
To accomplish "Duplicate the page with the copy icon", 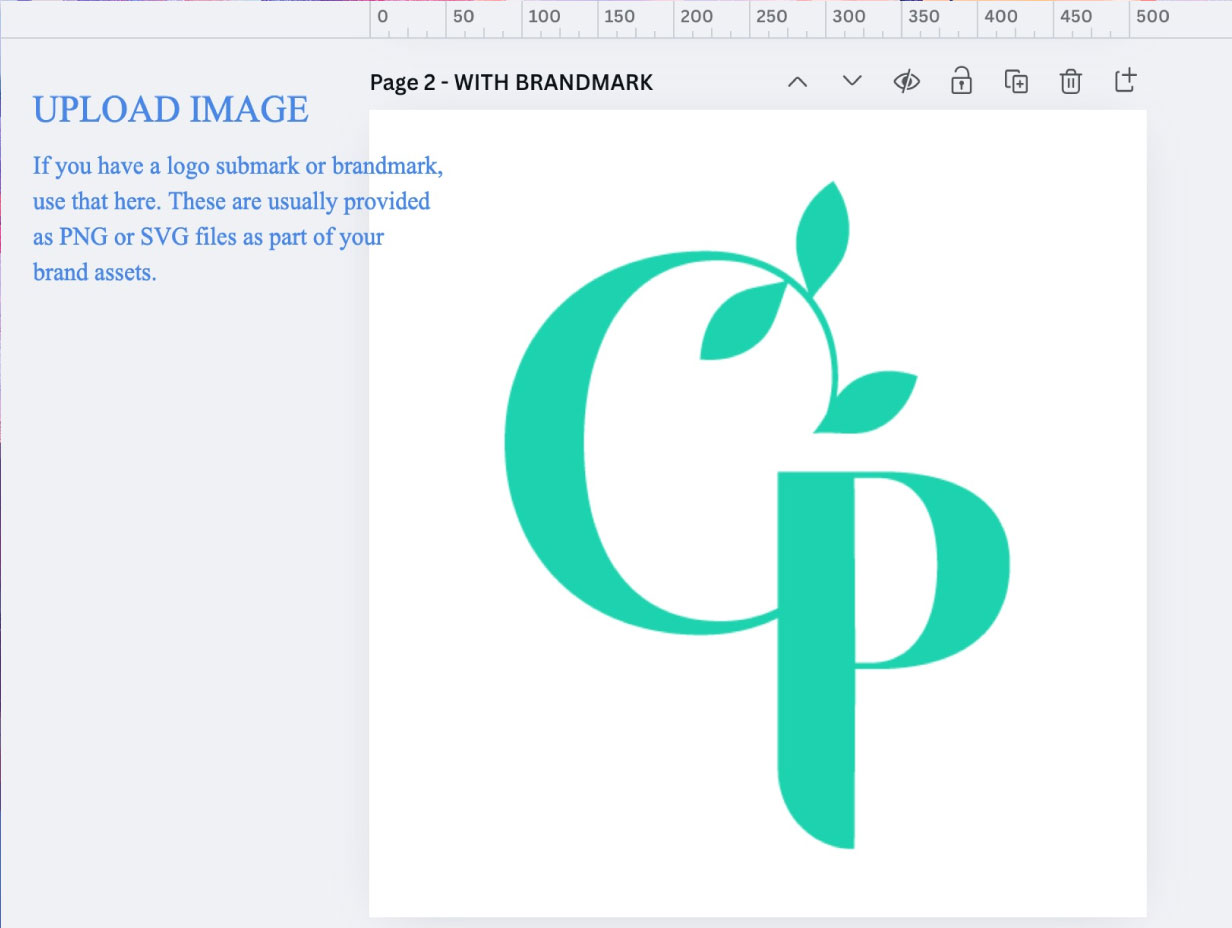I will tap(1016, 82).
